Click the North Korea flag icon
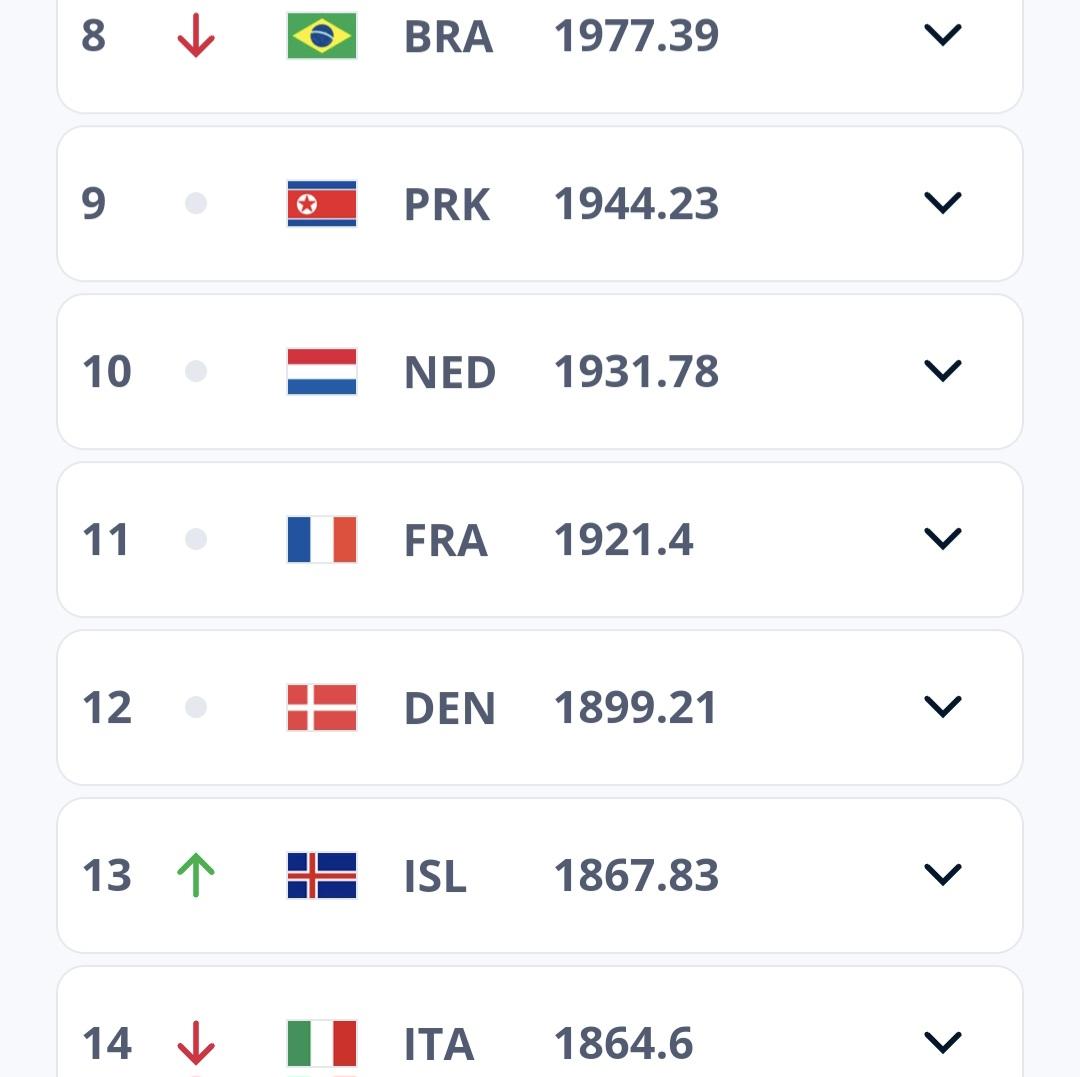This screenshot has height=1077, width=1080. coord(322,204)
